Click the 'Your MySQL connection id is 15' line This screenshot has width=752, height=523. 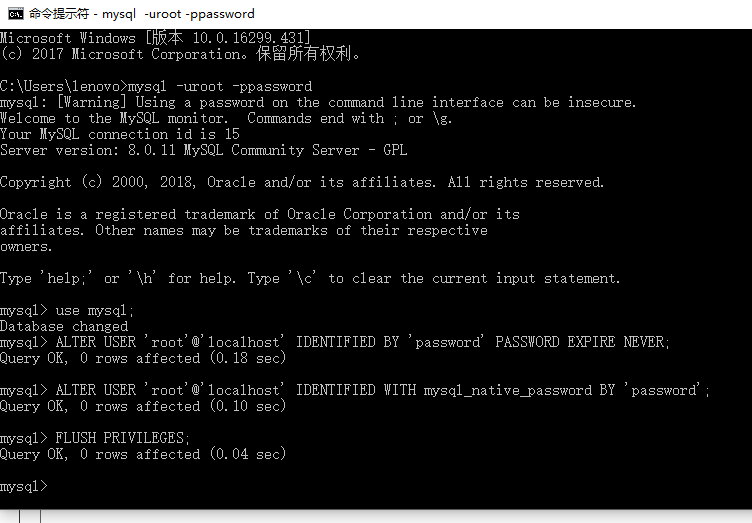(x=120, y=134)
